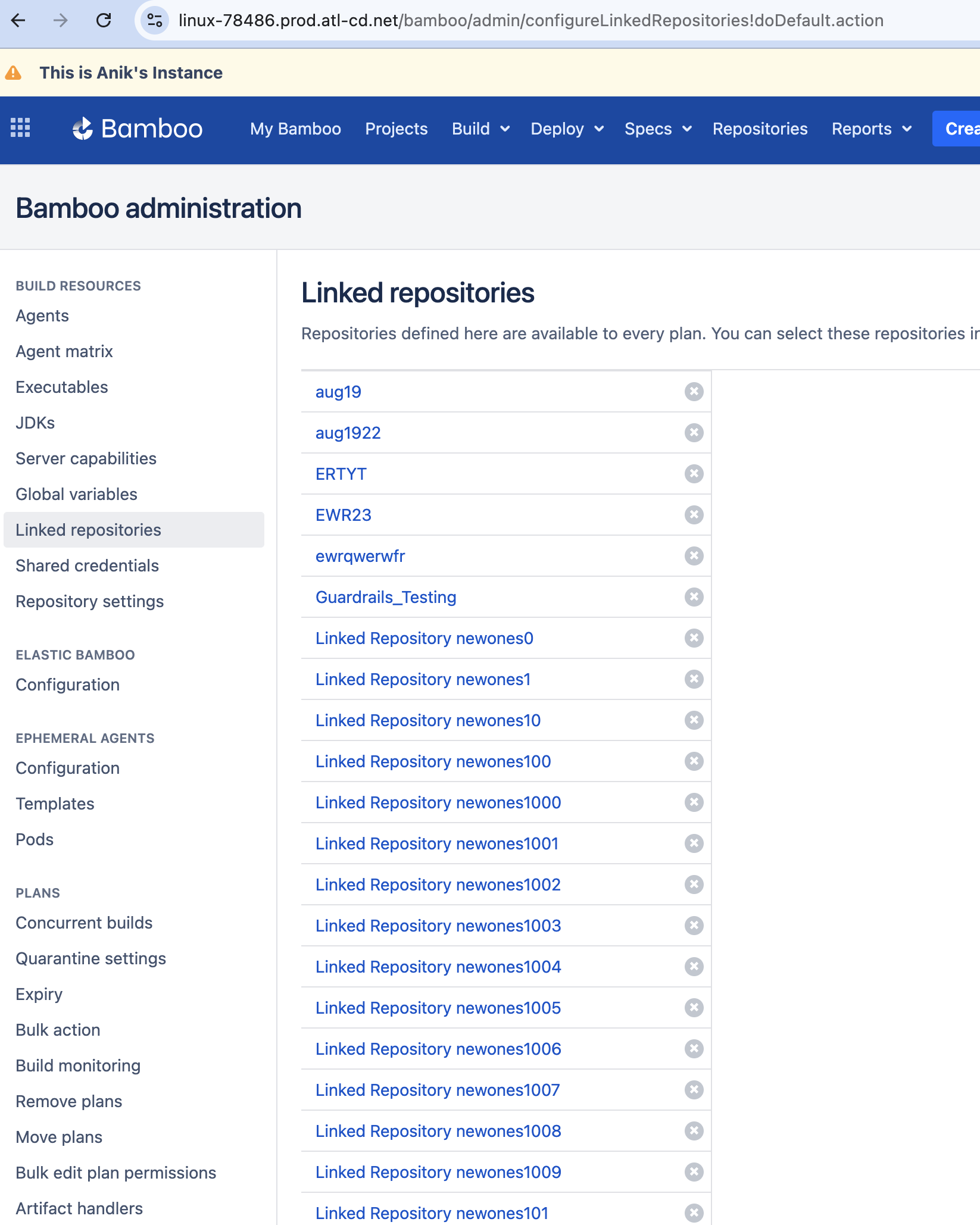Select Server capabilities in the sidebar
This screenshot has width=980, height=1225.
click(x=86, y=458)
